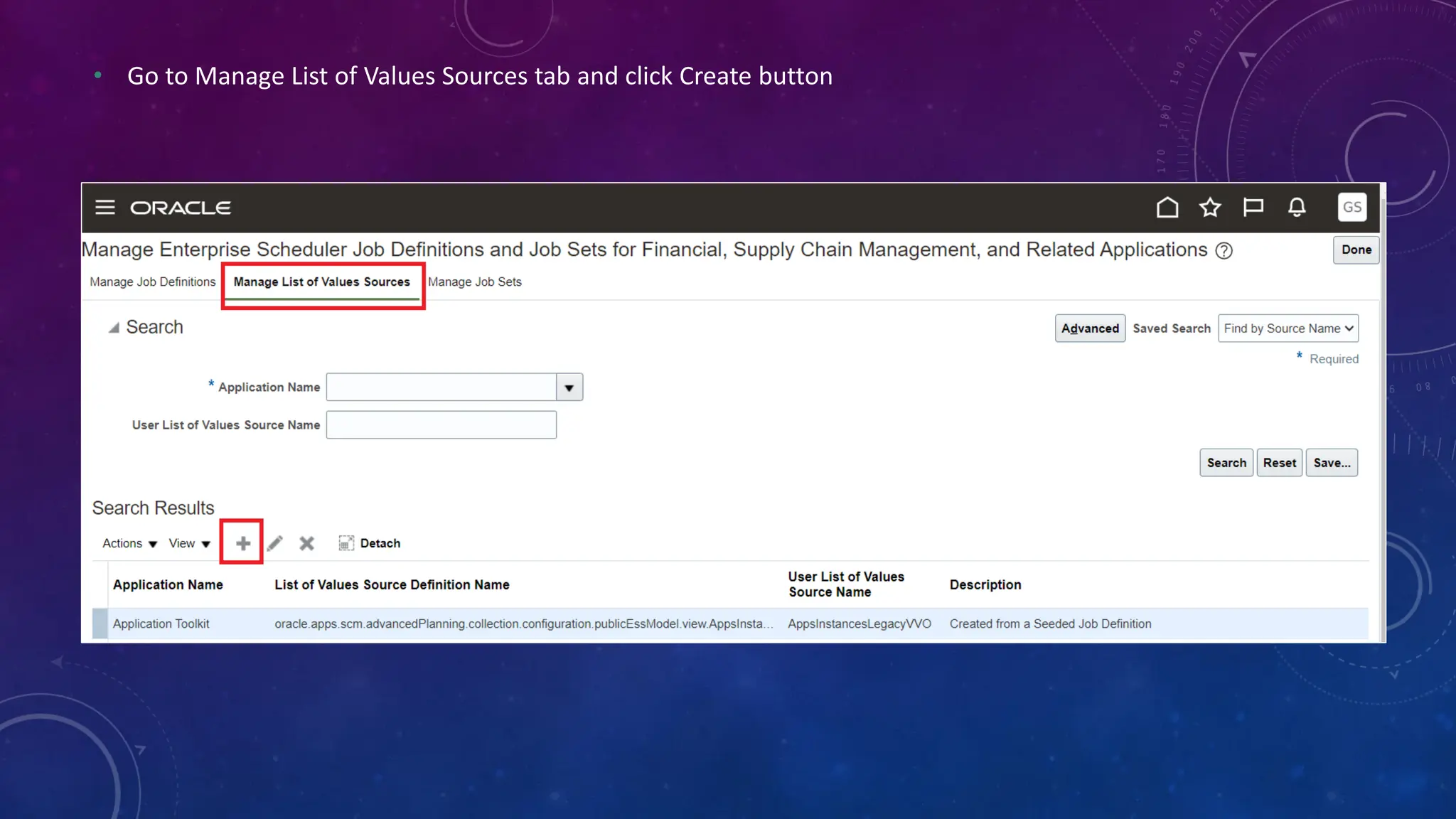Open Notifications bell icon
The height and width of the screenshot is (819, 1456).
pyautogui.click(x=1297, y=208)
